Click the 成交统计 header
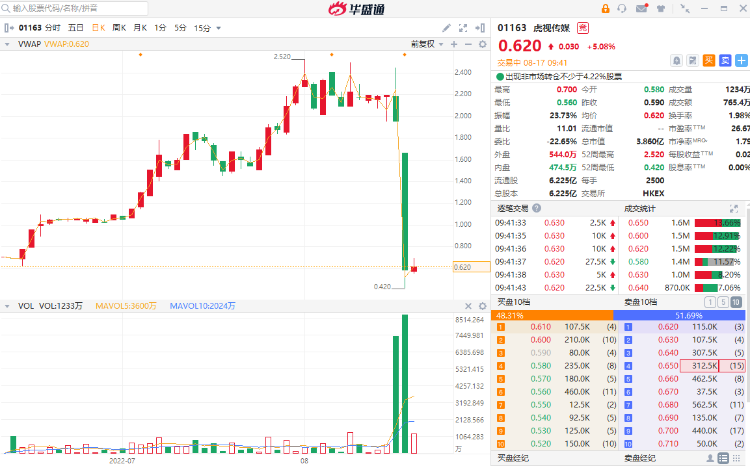Viewport: 750px width, 466px height. coord(640,209)
